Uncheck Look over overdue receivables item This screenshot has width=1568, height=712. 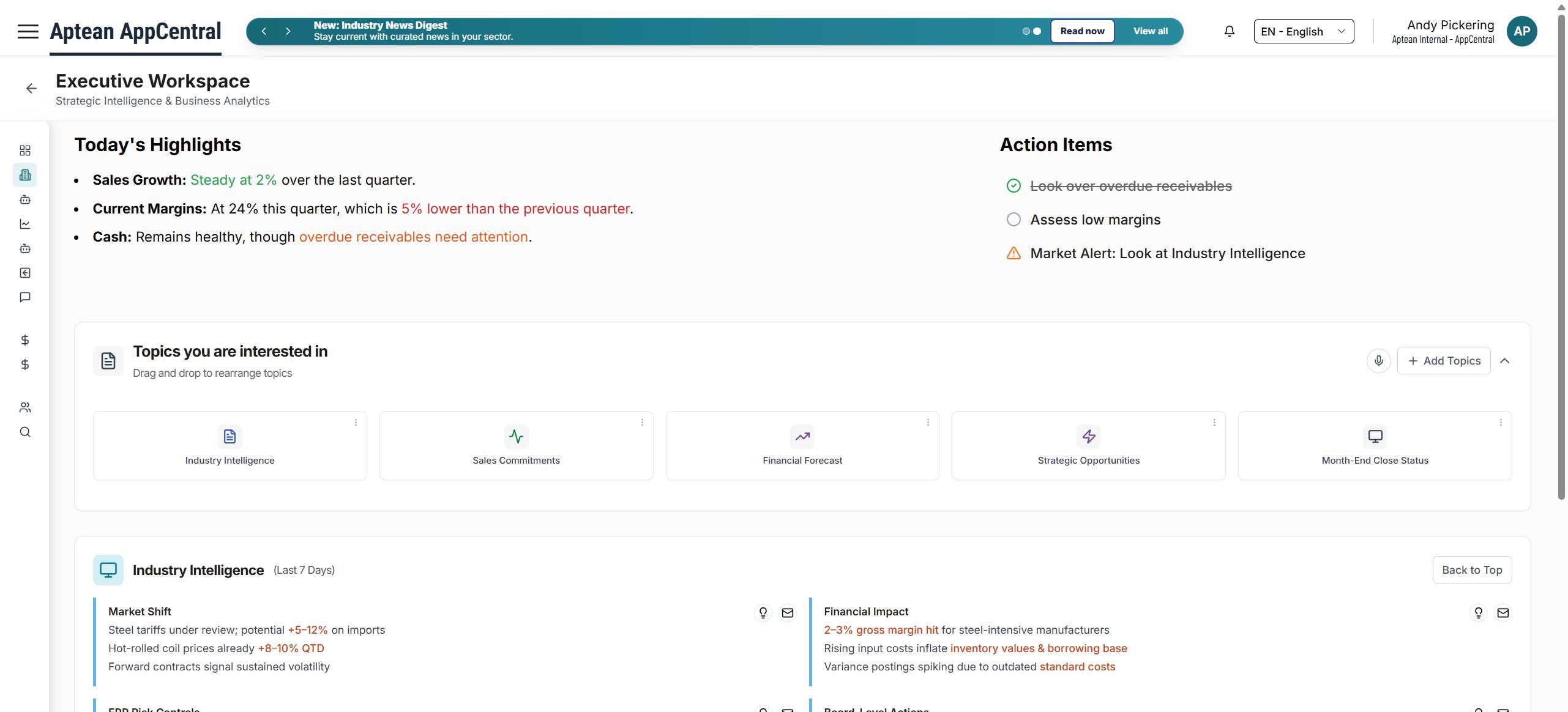tap(1014, 186)
